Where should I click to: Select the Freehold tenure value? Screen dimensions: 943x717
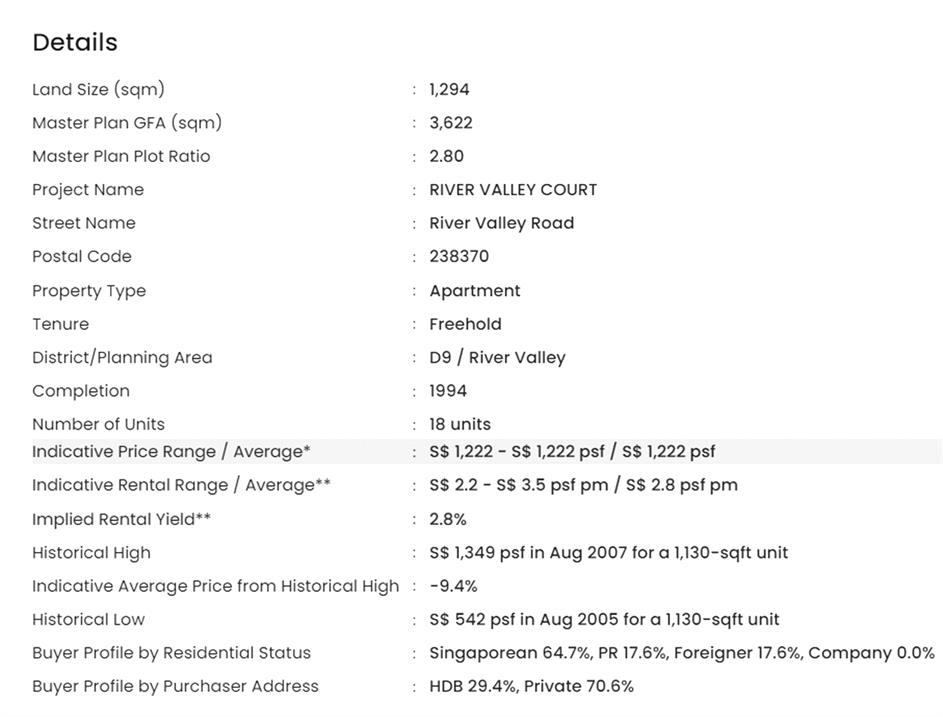[x=465, y=324]
